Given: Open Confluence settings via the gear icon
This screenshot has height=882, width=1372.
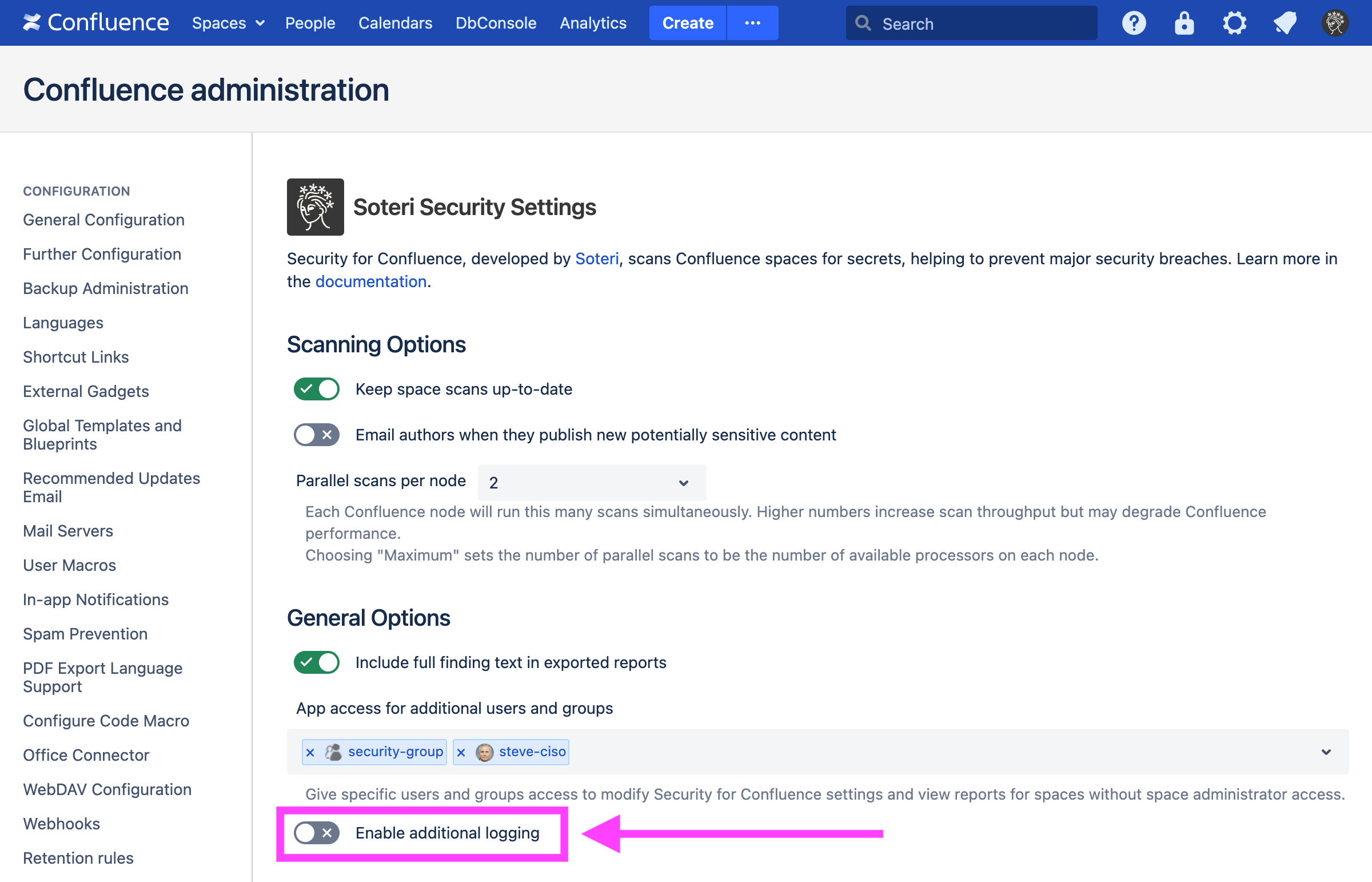Looking at the screenshot, I should coord(1234,23).
